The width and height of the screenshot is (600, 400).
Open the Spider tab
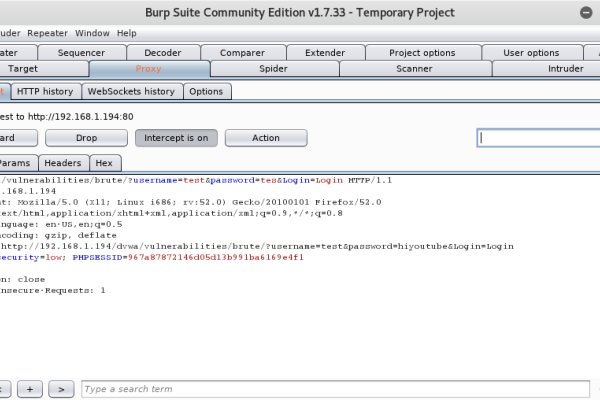tap(272, 69)
